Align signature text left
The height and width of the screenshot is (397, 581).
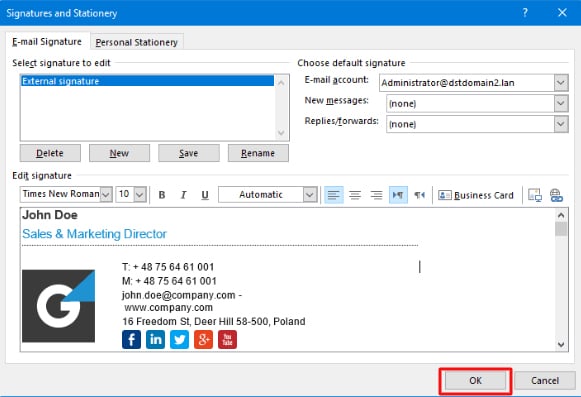coord(333,195)
